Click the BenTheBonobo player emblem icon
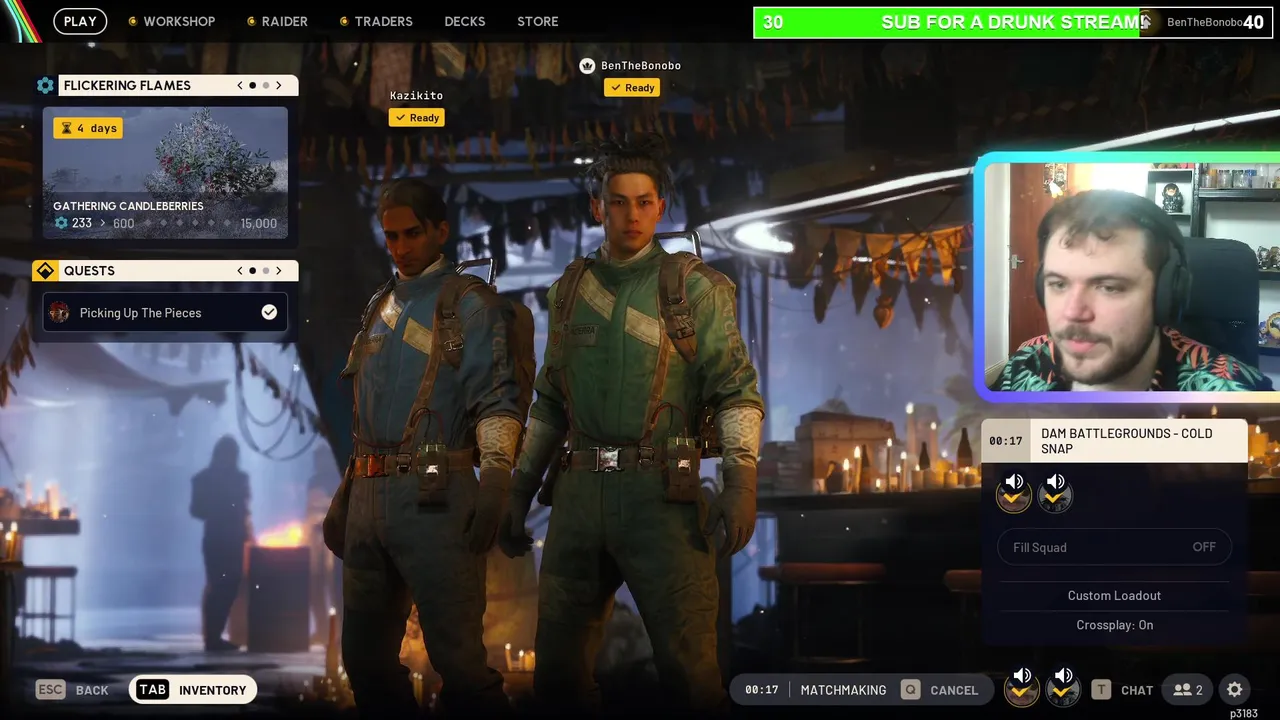 (x=587, y=66)
